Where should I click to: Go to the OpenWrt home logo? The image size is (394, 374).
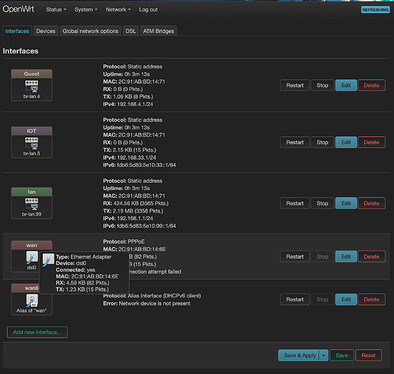[18, 9]
